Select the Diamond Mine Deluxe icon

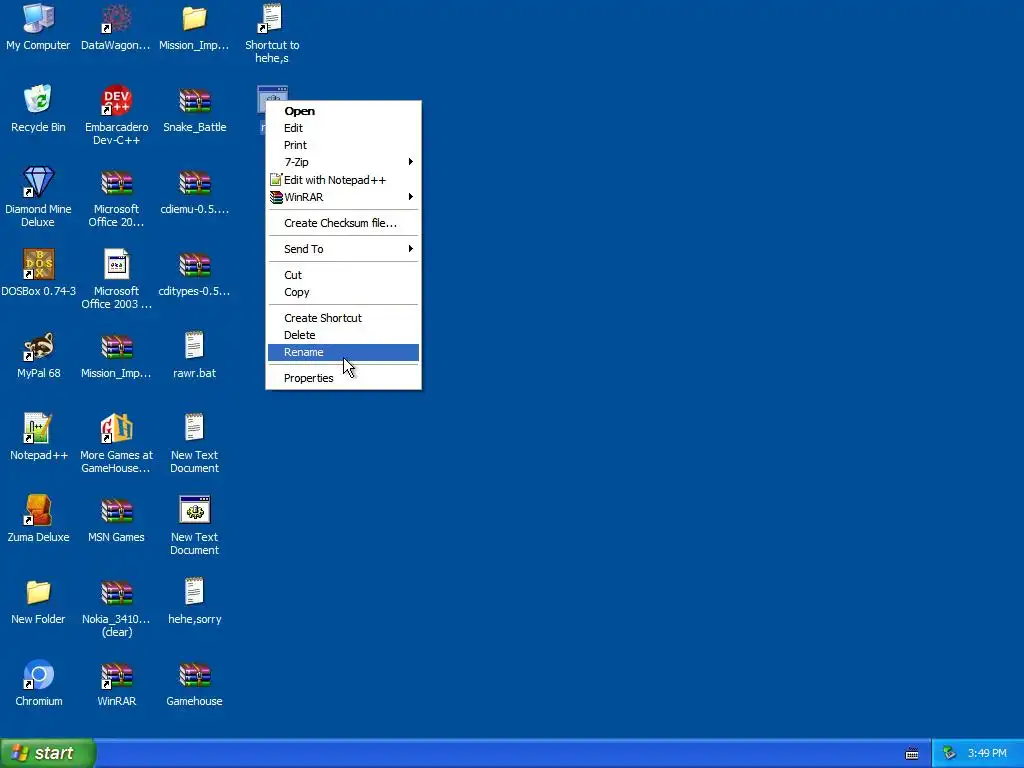[x=39, y=183]
